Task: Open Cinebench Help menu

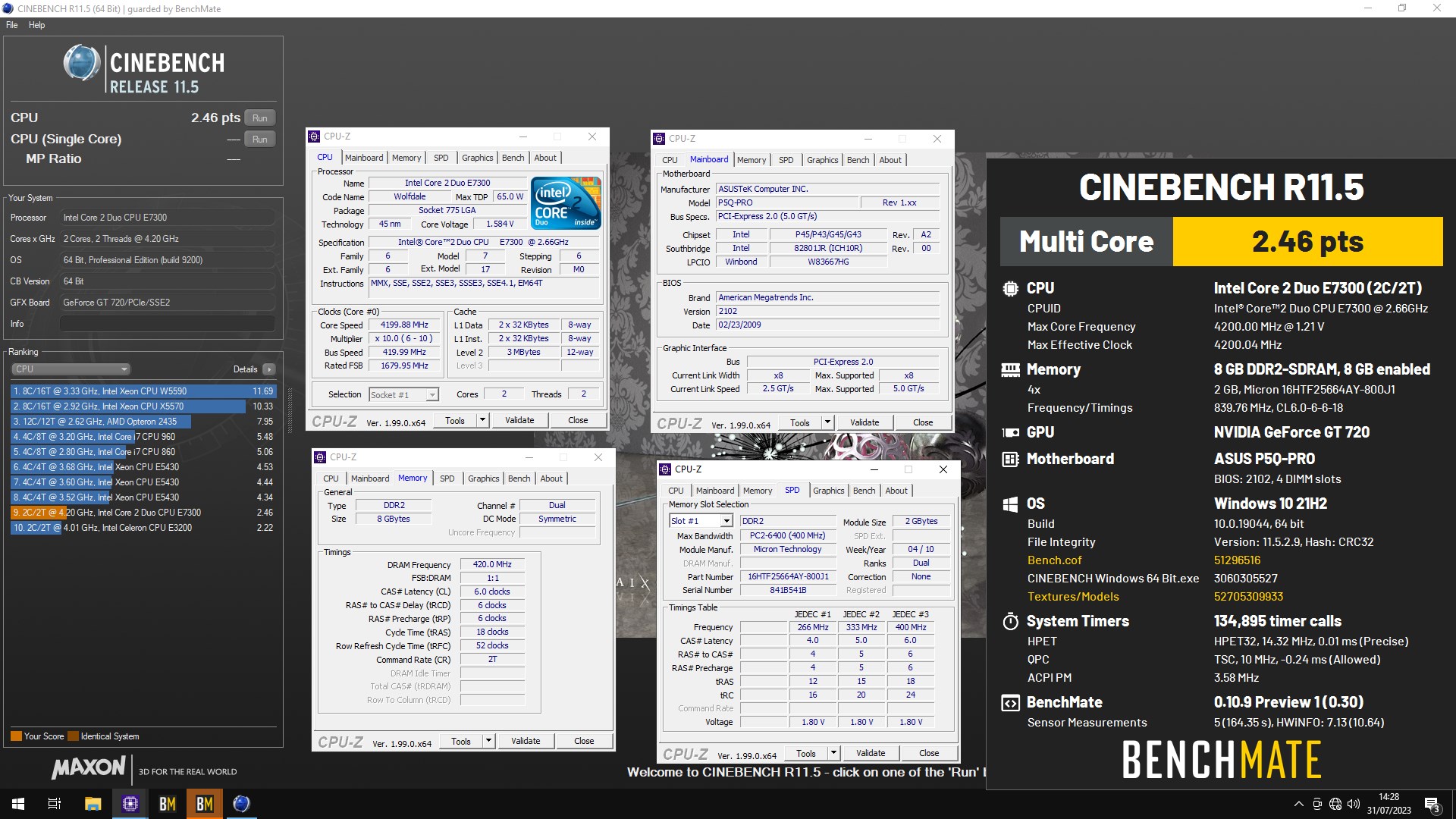Action: point(36,25)
